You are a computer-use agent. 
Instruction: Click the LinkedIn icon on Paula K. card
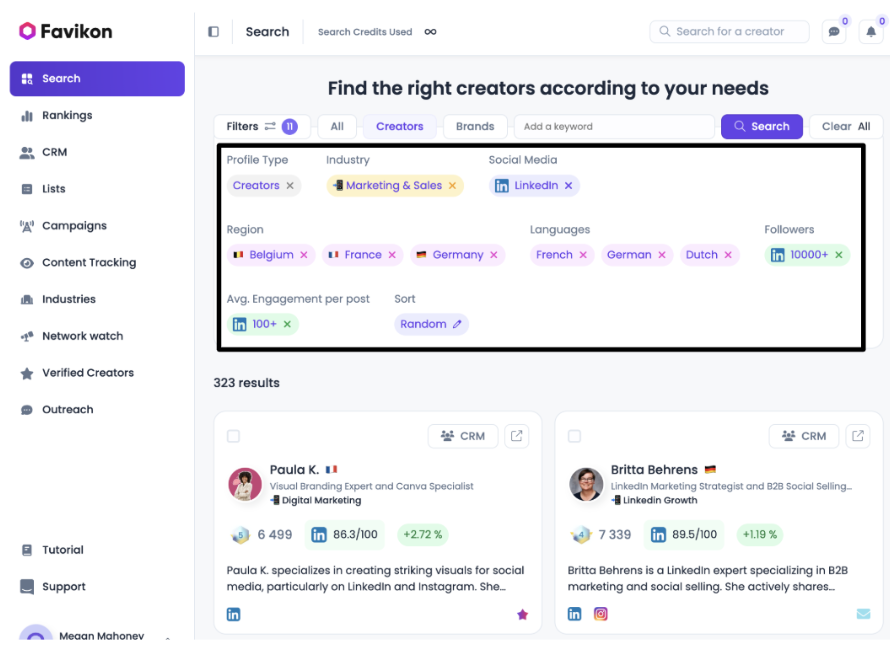[233, 614]
